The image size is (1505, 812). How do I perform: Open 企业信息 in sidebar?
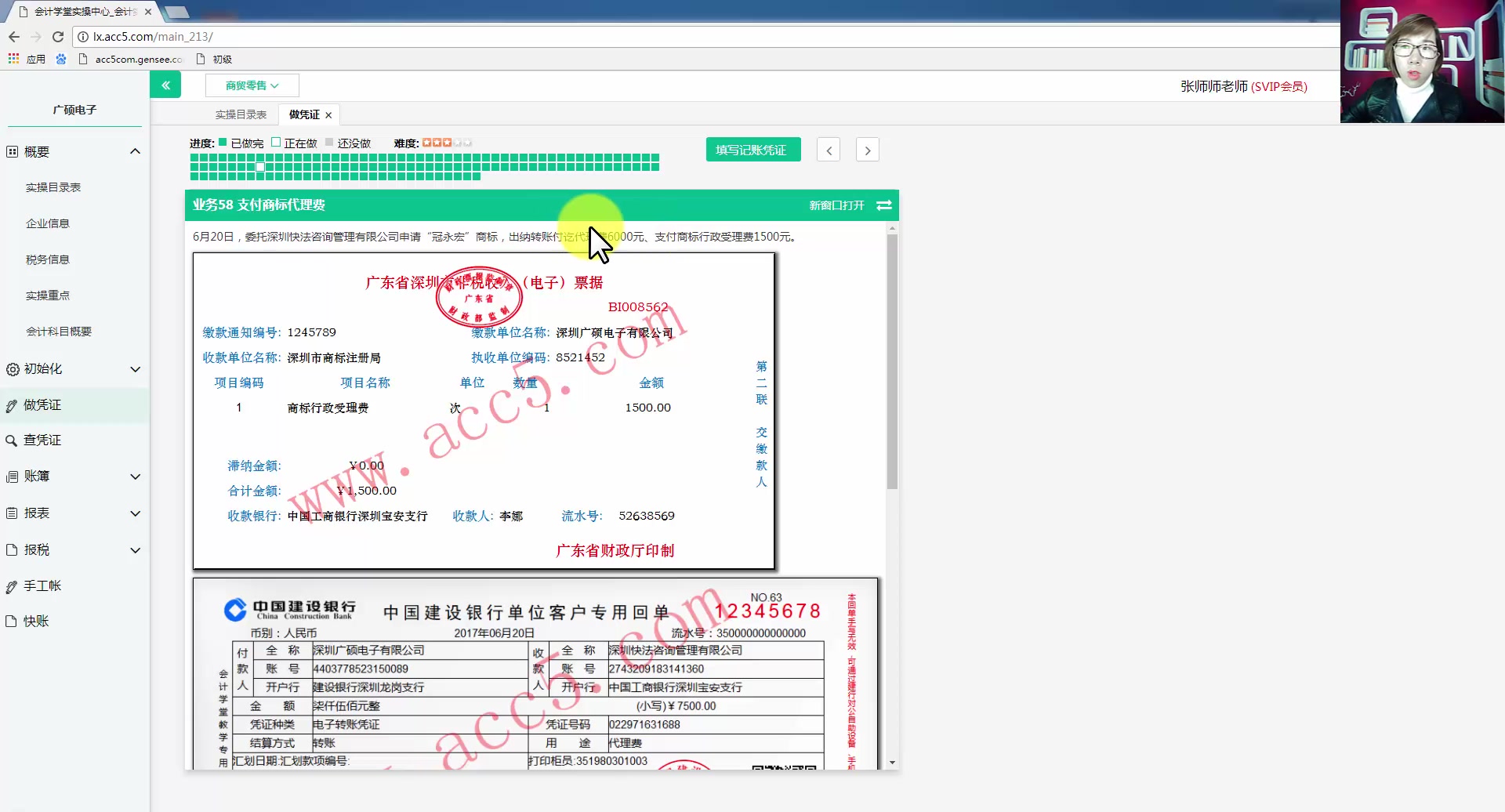tap(48, 223)
